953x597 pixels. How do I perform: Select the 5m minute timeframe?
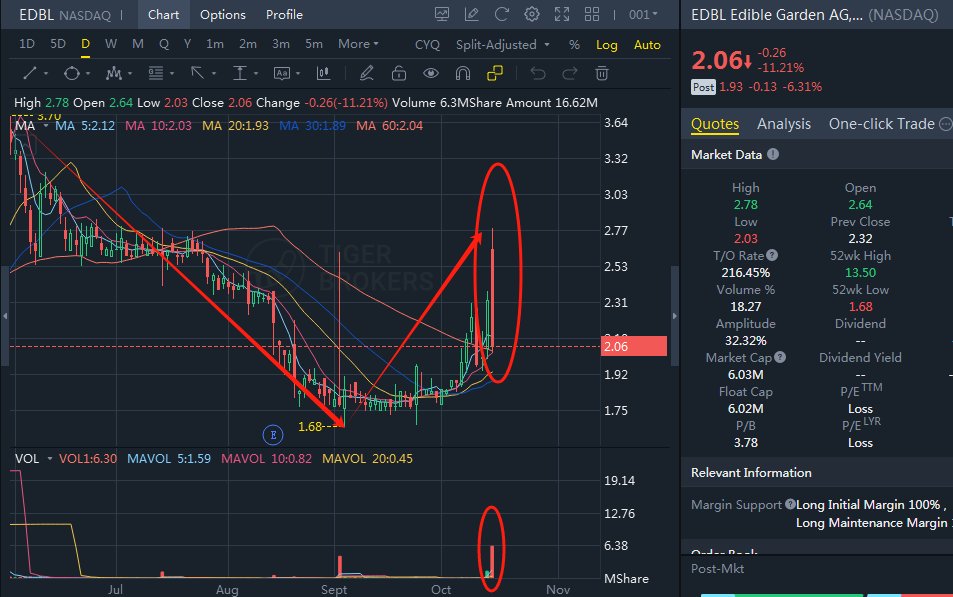pyautogui.click(x=314, y=44)
